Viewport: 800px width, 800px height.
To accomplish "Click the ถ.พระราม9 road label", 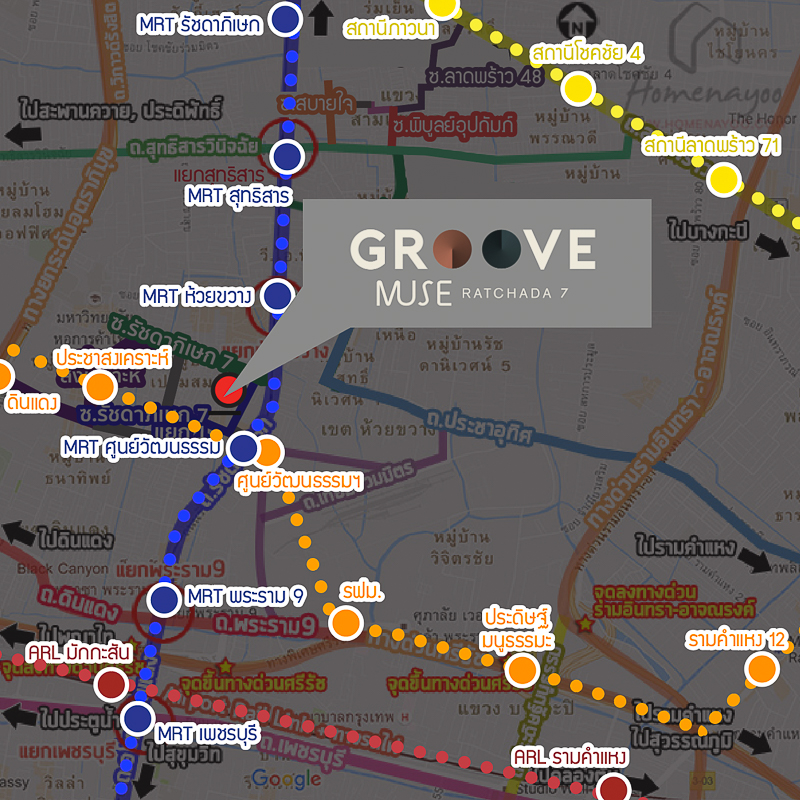I will point(266,625).
